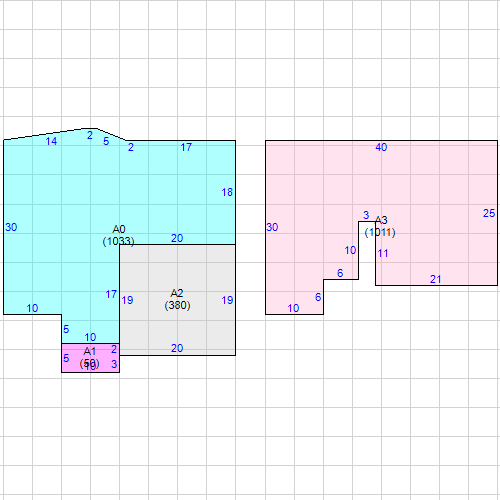The image size is (500, 500).
Task: Click the 30 dimension on A3's left edge
Action: (x=272, y=227)
